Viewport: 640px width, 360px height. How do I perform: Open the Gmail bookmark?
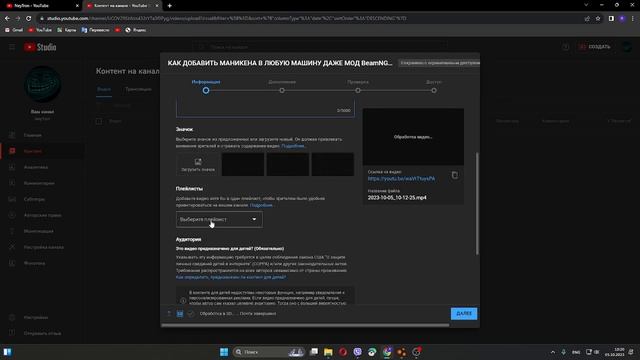[14, 30]
